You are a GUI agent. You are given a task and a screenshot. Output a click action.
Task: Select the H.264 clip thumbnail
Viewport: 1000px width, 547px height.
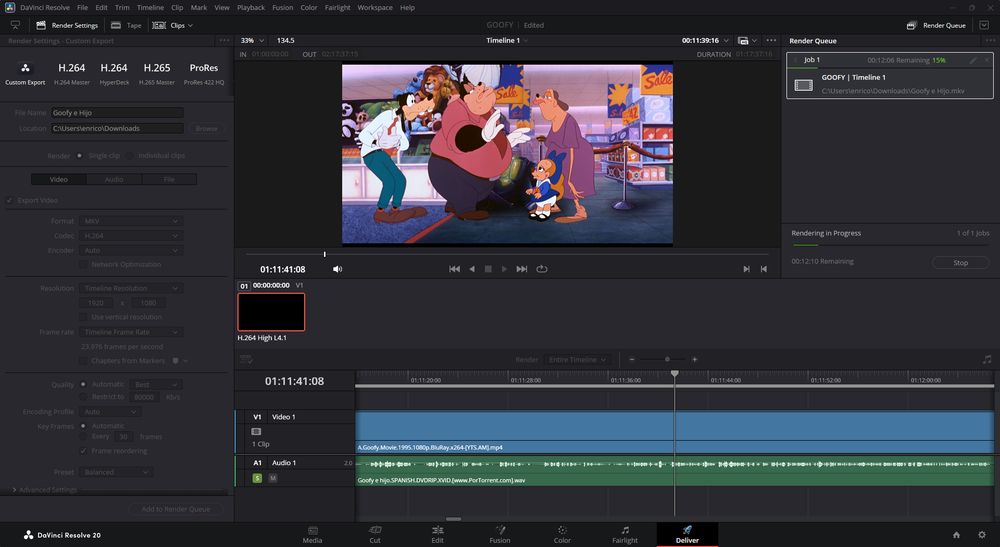271,312
